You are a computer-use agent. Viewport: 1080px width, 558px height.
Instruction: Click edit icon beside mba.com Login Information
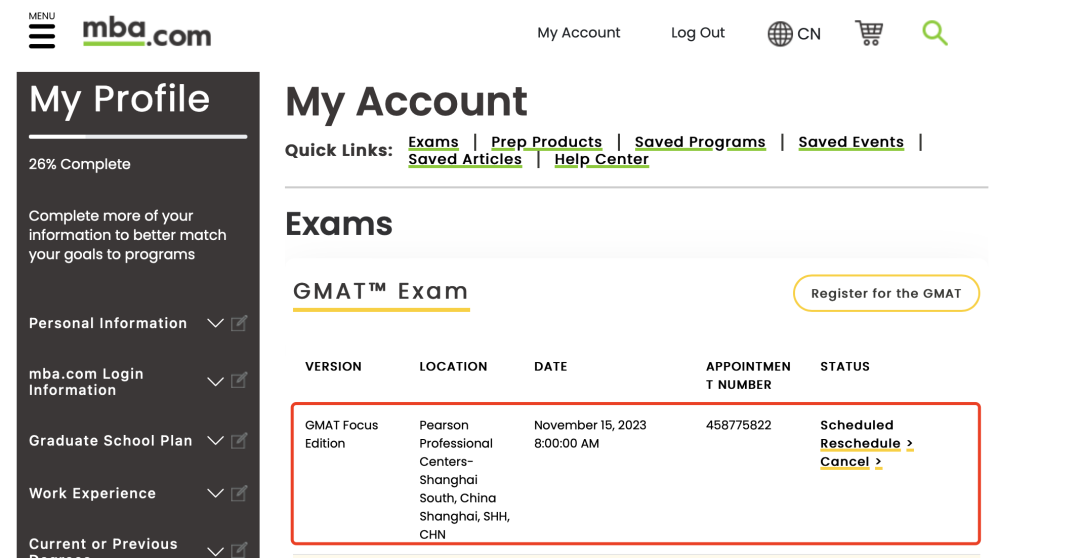[x=239, y=381]
